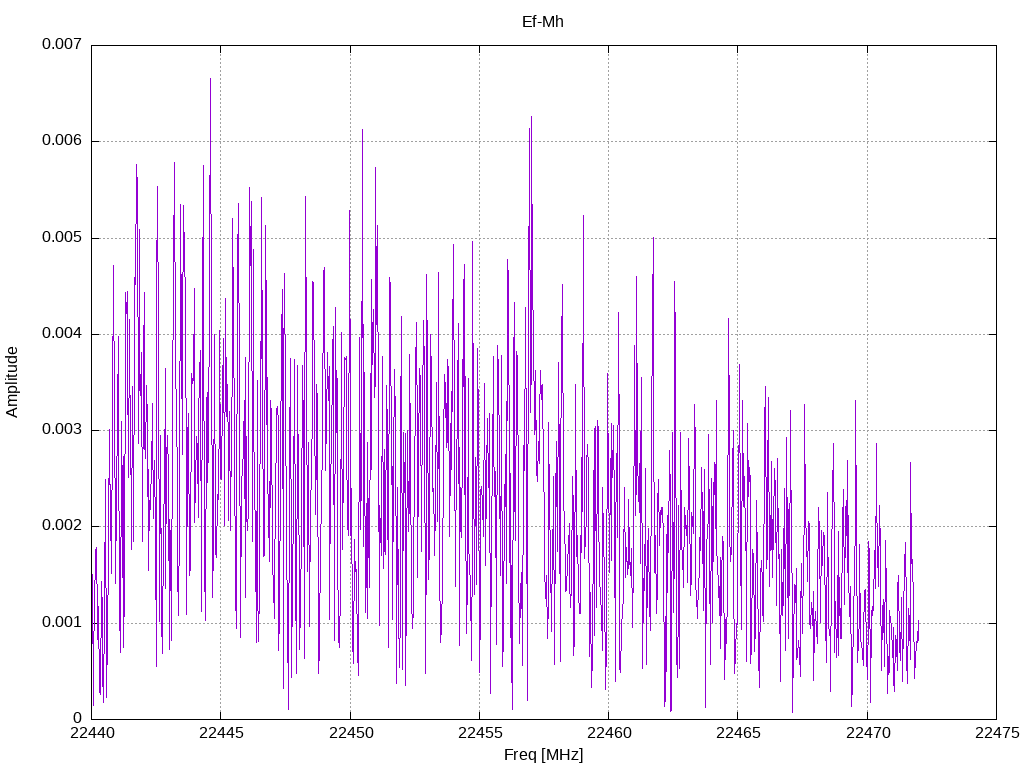Viewport: 1024px width, 768px height.
Task: Click the x-axis tick label 22475
Action: [x=997, y=733]
